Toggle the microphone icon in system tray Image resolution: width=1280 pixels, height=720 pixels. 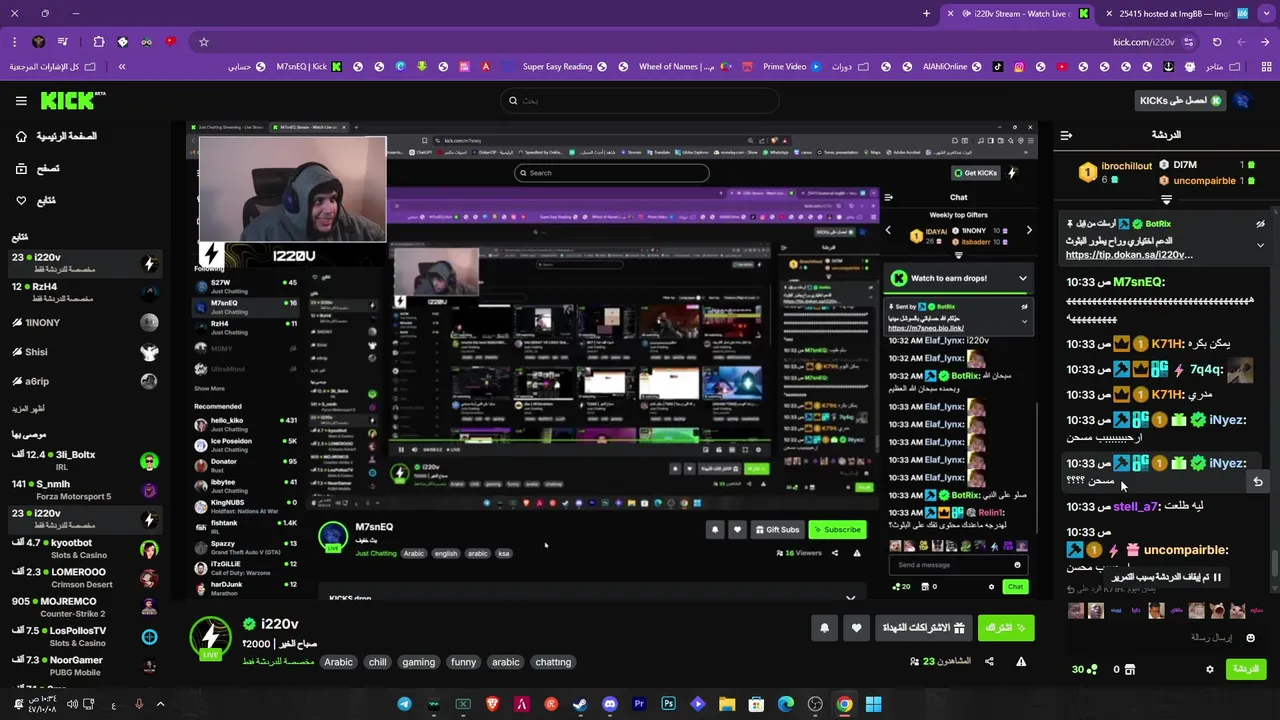tap(139, 704)
